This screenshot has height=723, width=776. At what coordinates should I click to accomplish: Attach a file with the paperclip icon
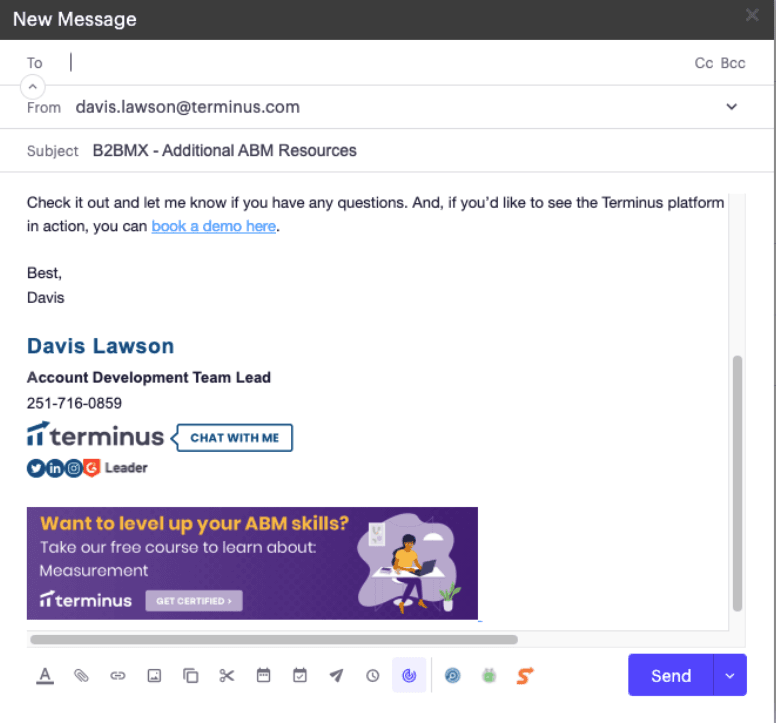[82, 676]
